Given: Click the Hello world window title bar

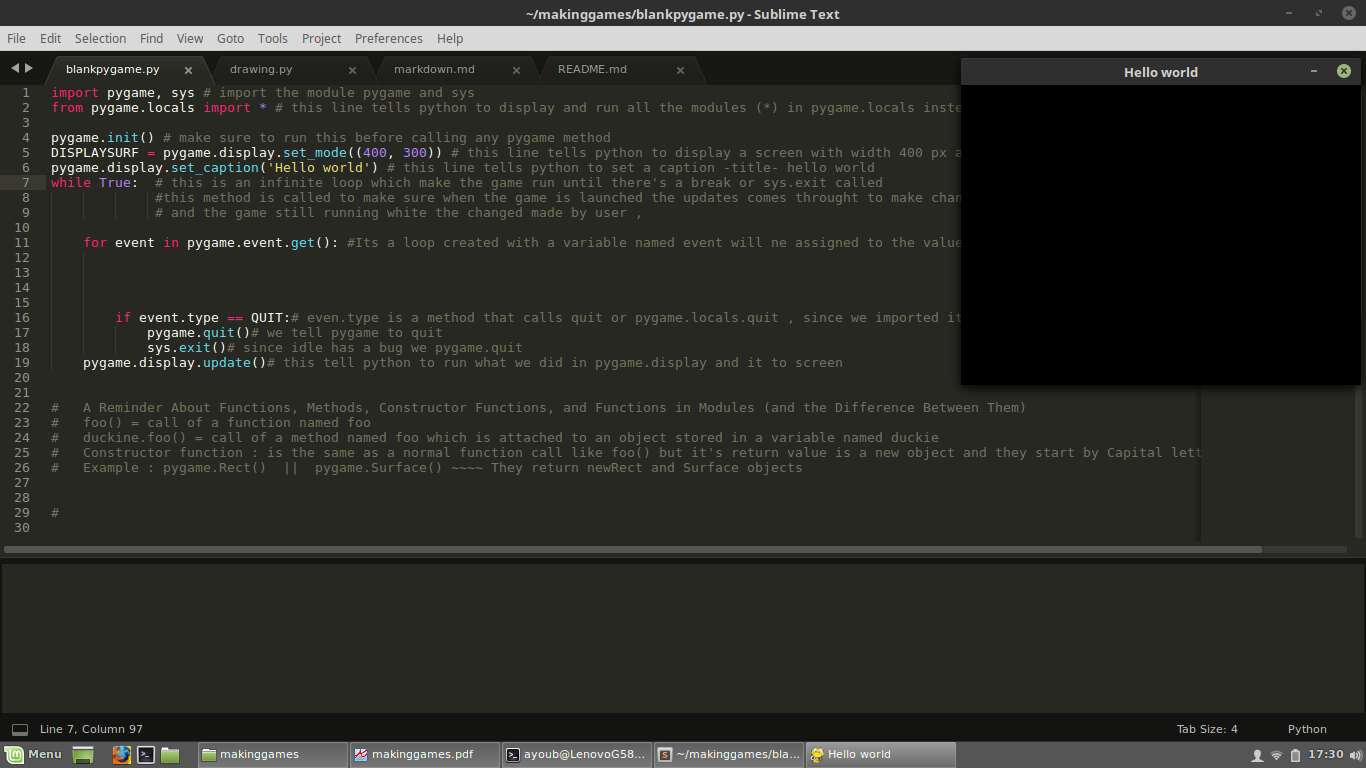Looking at the screenshot, I should 1160,72.
